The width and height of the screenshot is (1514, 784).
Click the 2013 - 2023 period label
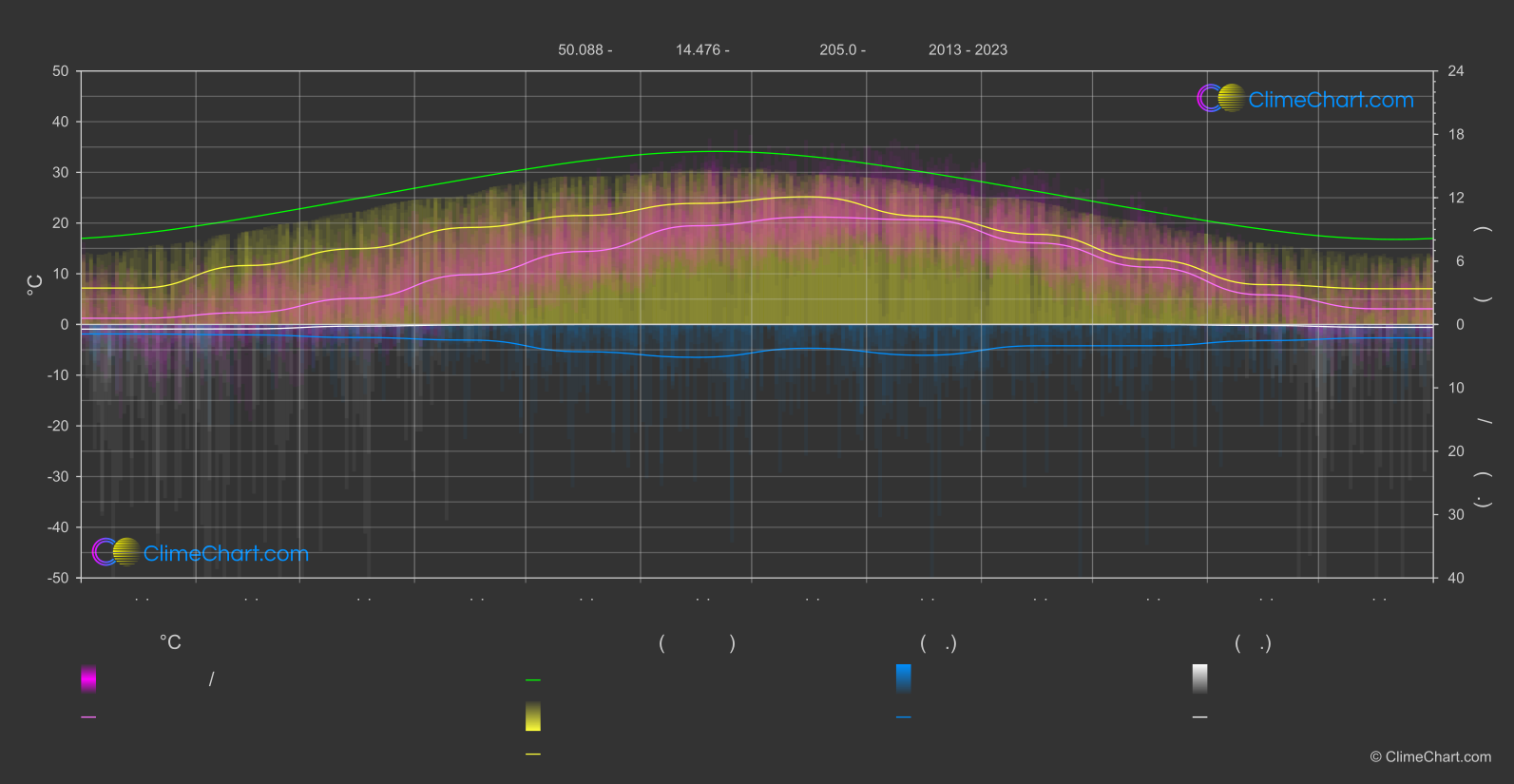968,49
